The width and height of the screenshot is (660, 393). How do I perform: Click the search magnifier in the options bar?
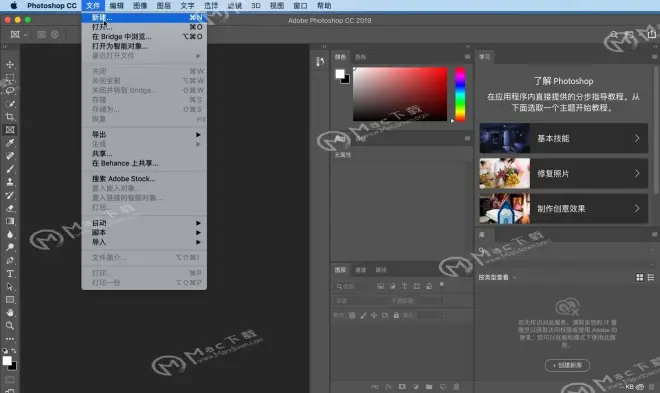(614, 34)
